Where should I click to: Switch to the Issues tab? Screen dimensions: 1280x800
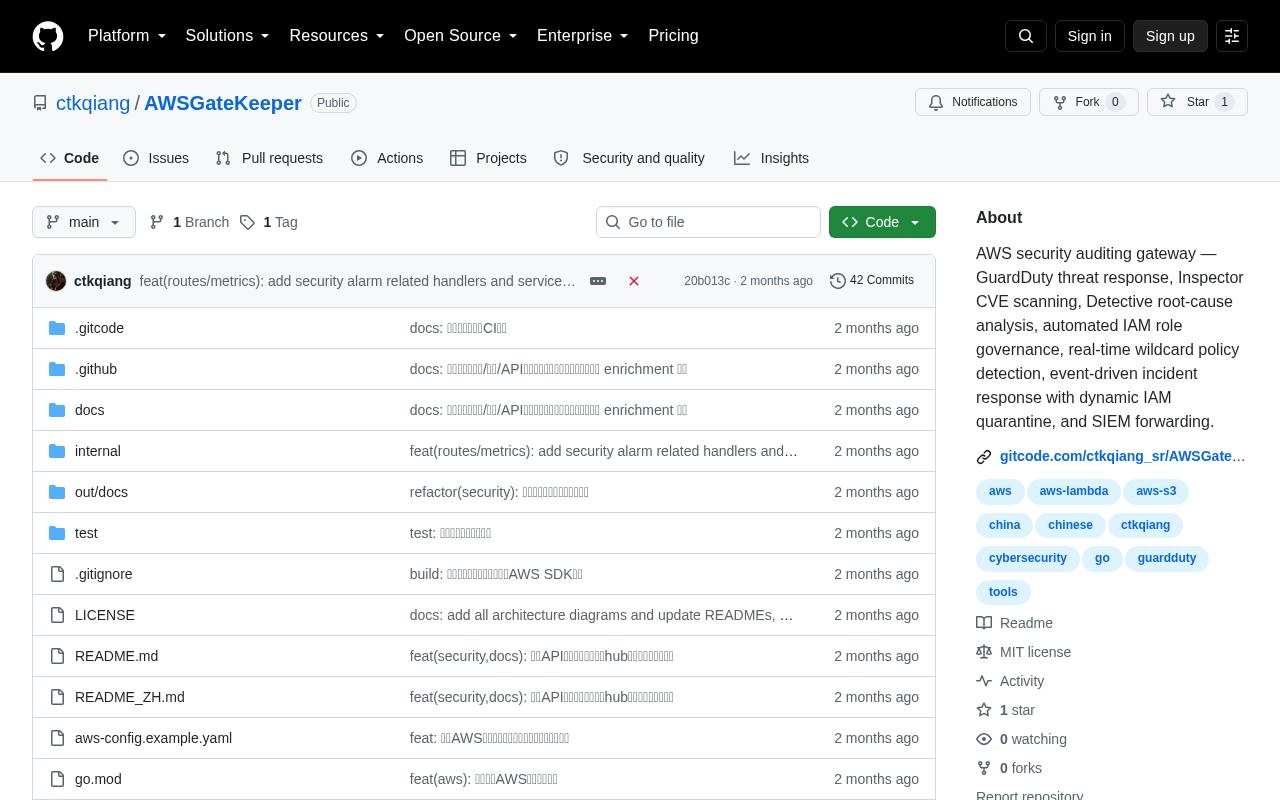coord(156,158)
